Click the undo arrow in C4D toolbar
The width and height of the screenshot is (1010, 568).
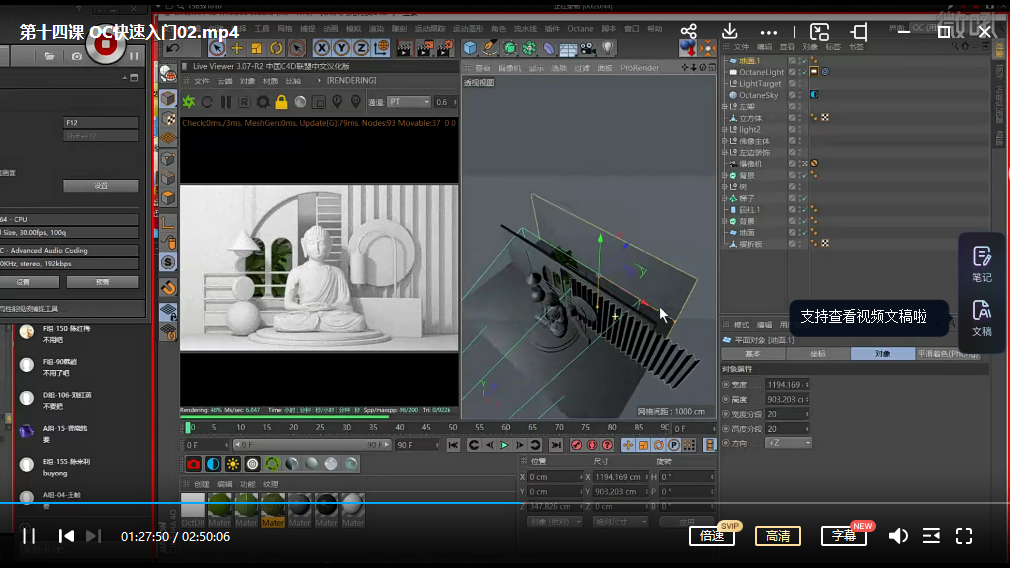pos(173,48)
